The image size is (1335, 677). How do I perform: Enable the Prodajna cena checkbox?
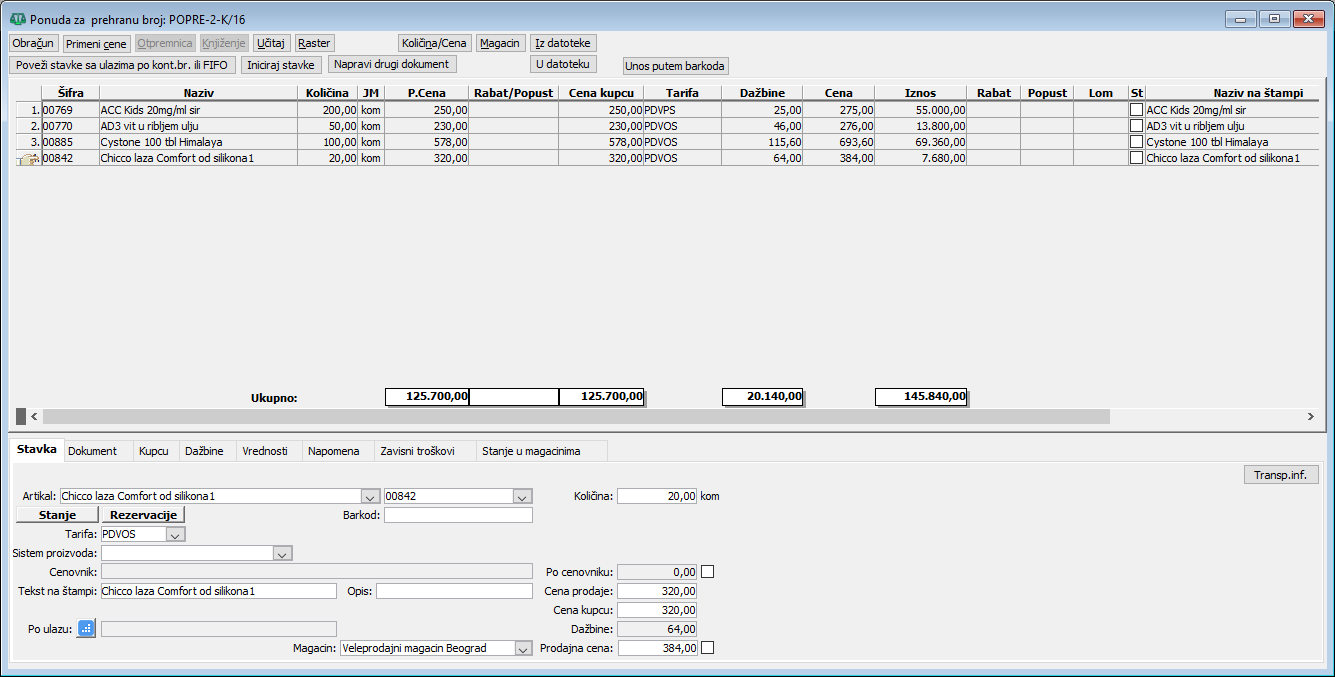[708, 648]
